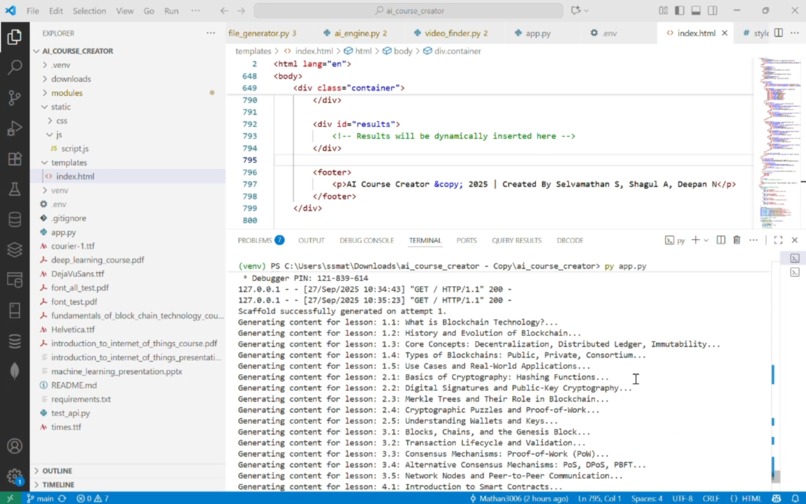Open the Explorer view in activity bar
The image size is (806, 504).
(x=14, y=37)
